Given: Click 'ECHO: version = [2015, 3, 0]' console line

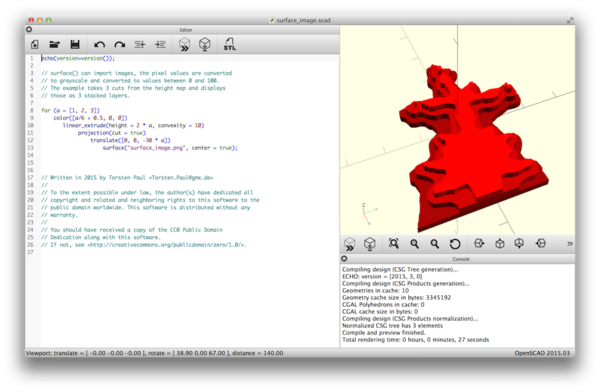Looking at the screenshot, I should (382, 276).
